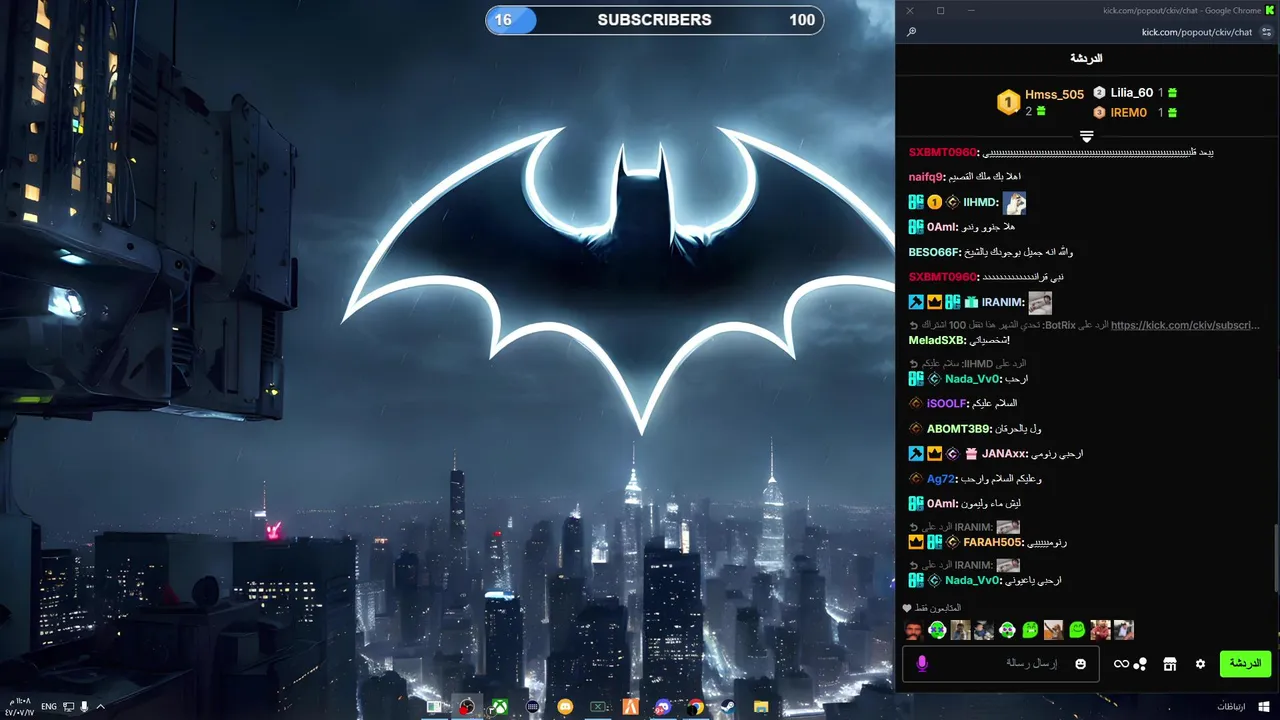Open Xbox app from the taskbar

tap(499, 707)
